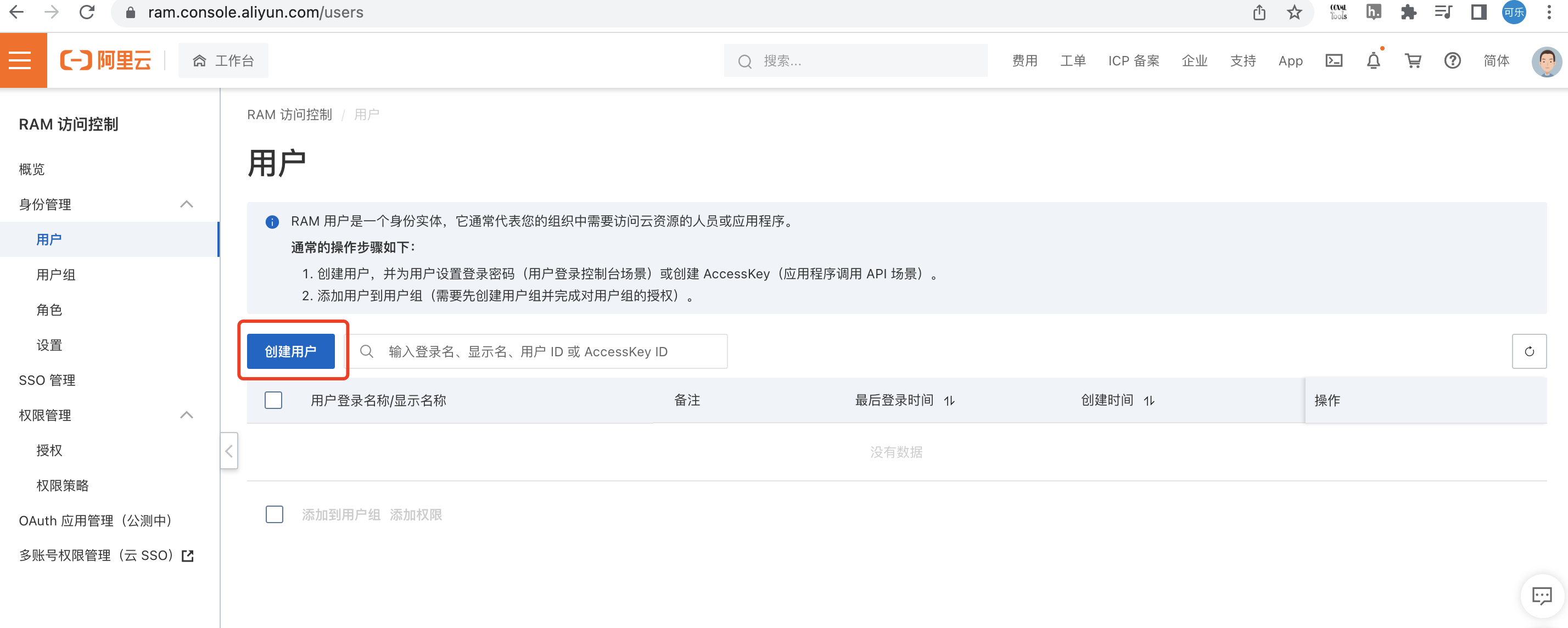Open the Cloud Shell terminal icon
The image size is (1568, 628).
pyautogui.click(x=1334, y=60)
